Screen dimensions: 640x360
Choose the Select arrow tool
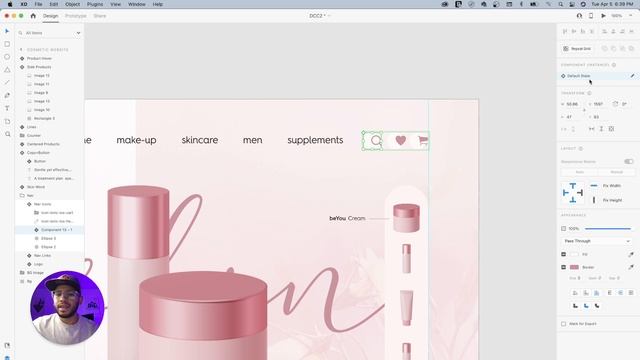tap(7, 31)
